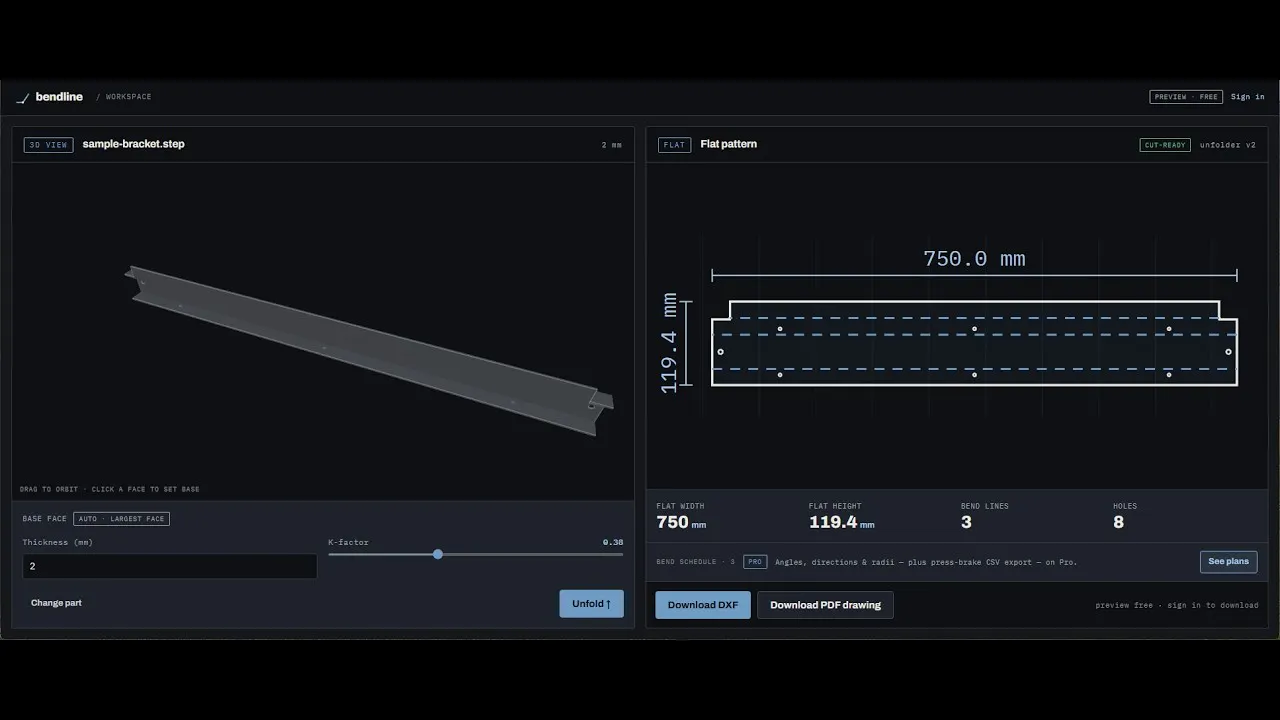Click HOLES count 8
The width and height of the screenshot is (1280, 720).
tap(1118, 522)
